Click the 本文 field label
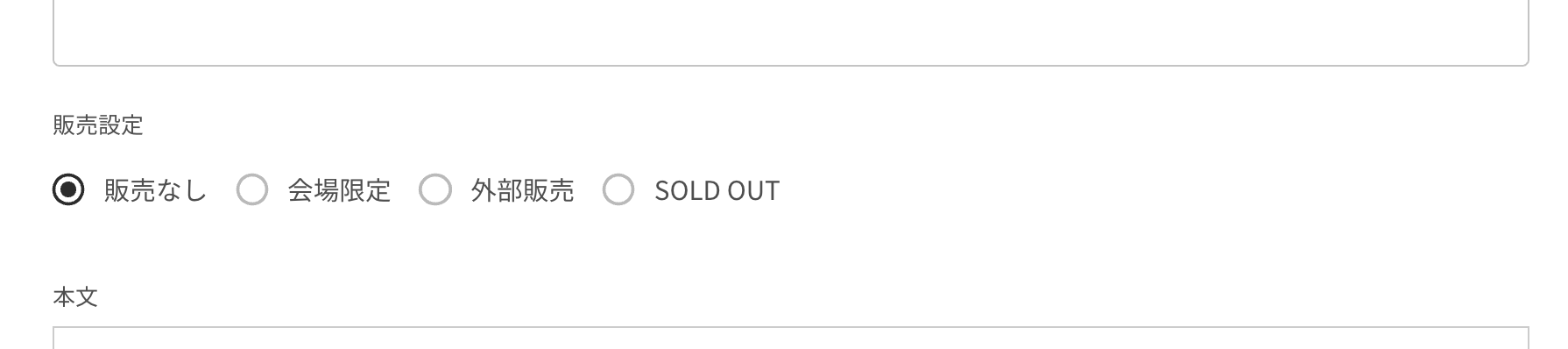This screenshot has width=1568, height=349. tap(75, 297)
